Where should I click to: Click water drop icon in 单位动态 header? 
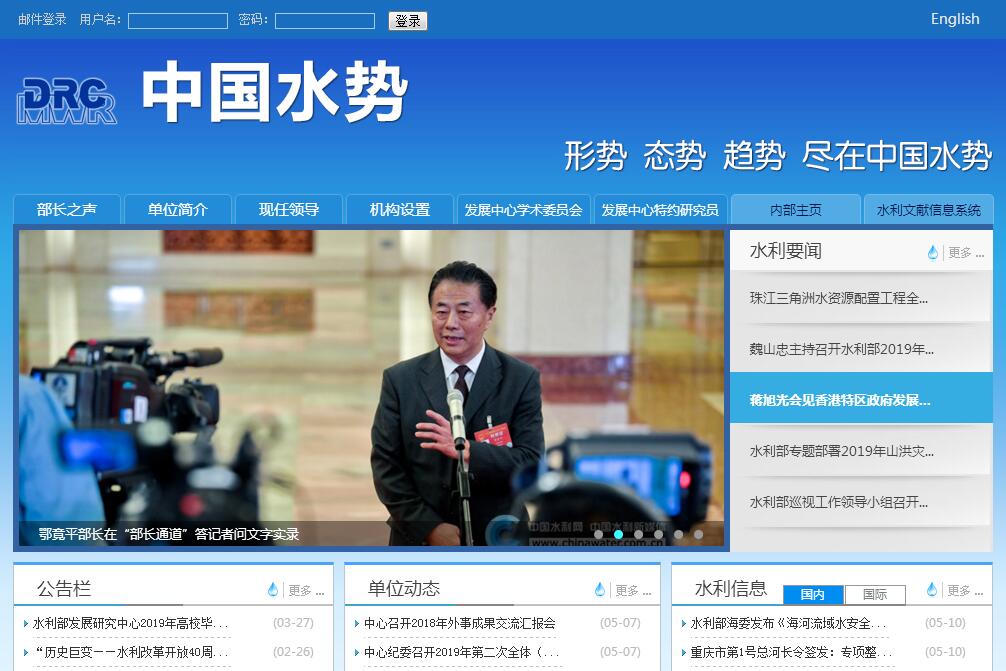[x=600, y=590]
